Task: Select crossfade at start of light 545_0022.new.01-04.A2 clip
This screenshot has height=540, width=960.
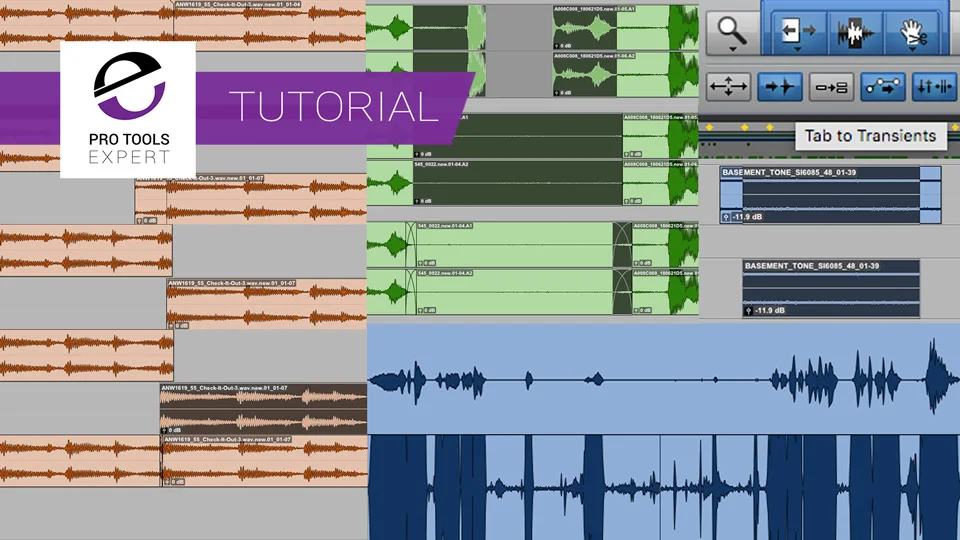Action: (x=410, y=292)
